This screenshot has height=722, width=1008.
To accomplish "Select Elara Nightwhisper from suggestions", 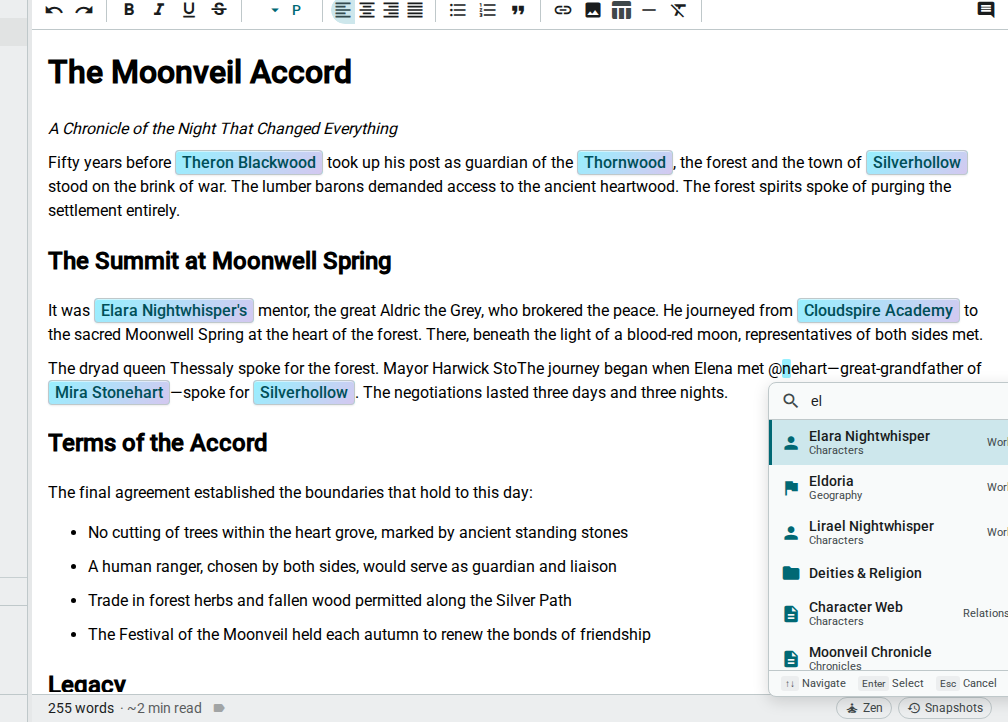I will point(889,442).
